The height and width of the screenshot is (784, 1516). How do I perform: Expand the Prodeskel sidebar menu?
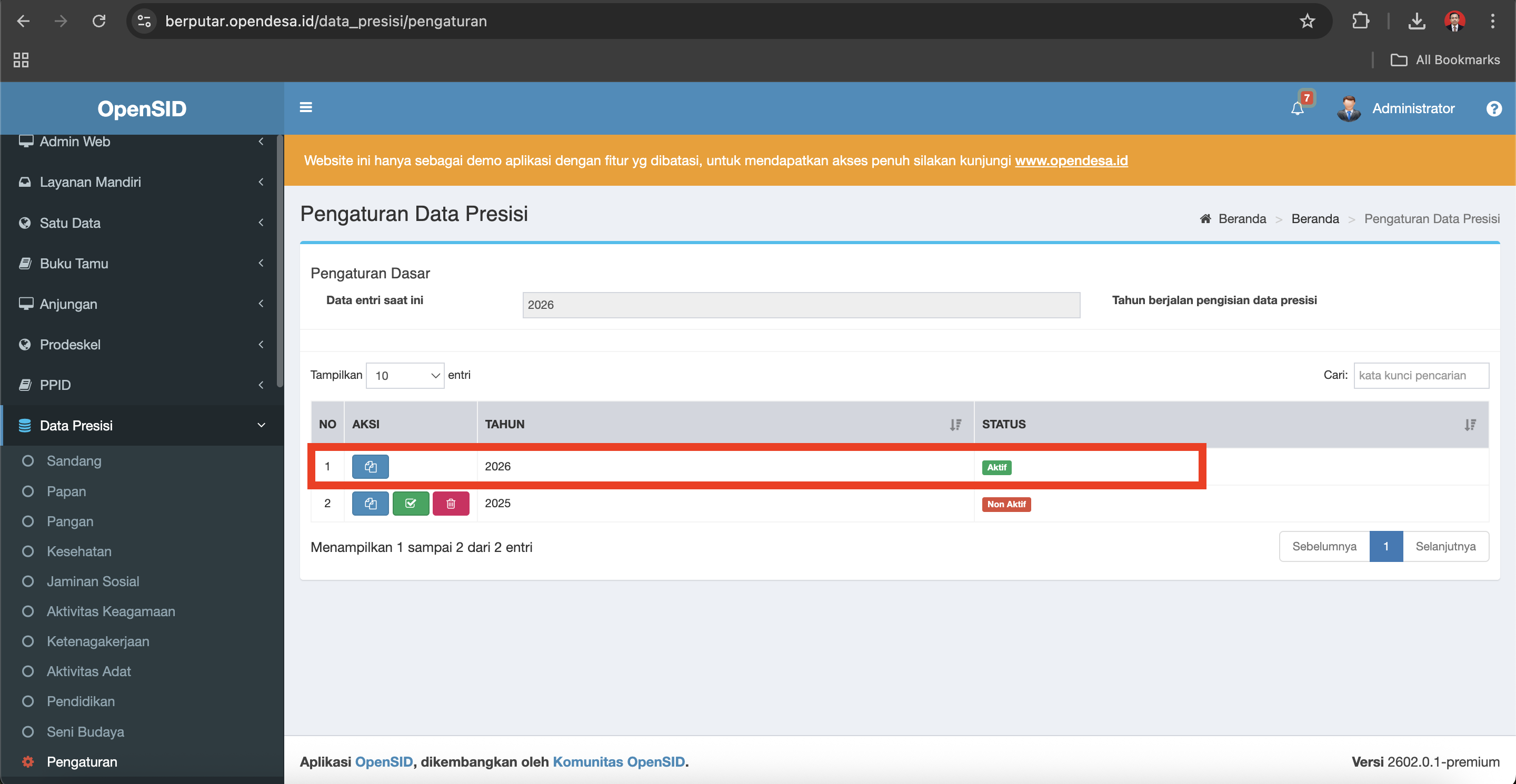(x=141, y=345)
